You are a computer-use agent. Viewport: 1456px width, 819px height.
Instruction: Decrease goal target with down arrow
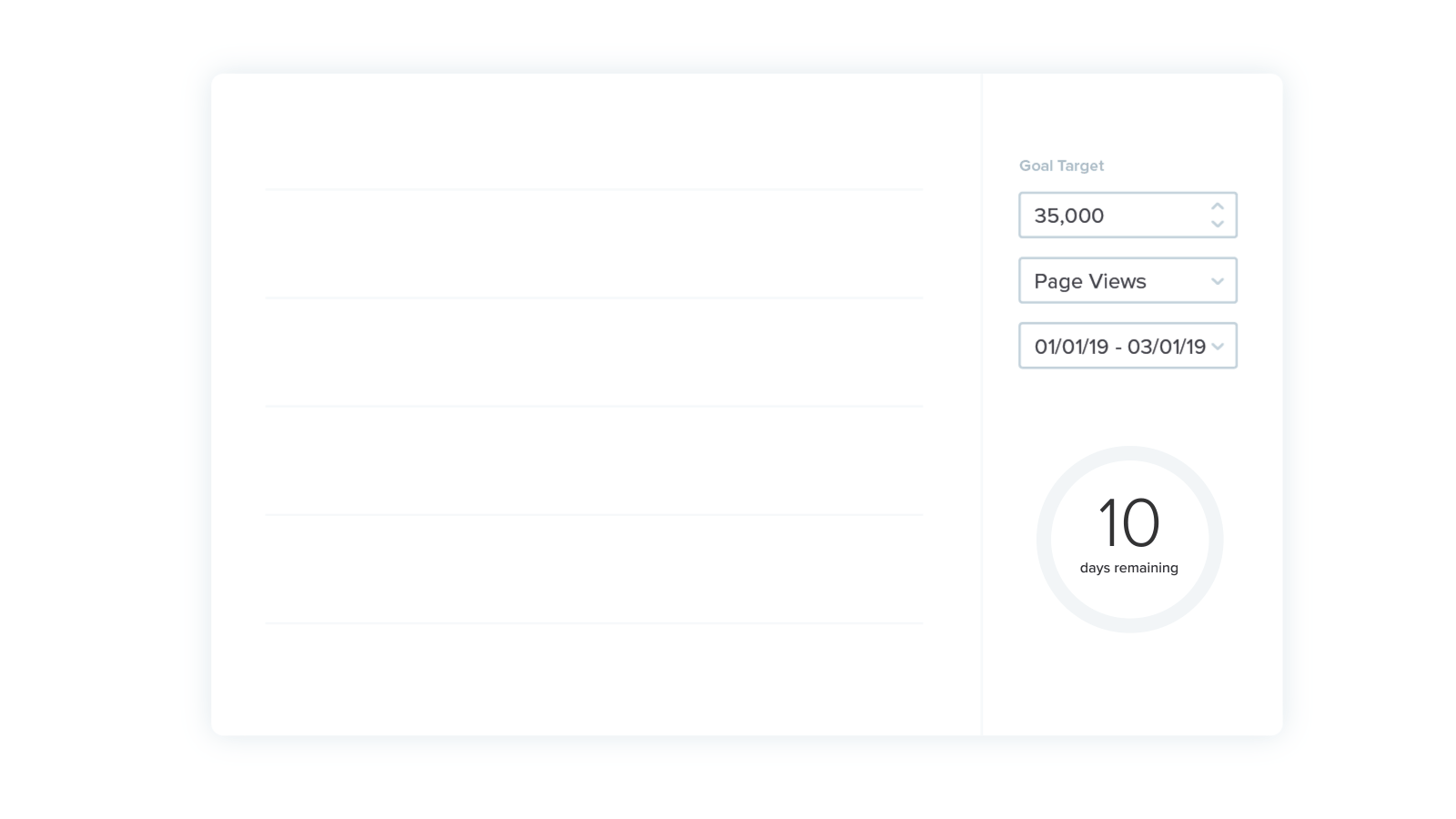coord(1218,224)
